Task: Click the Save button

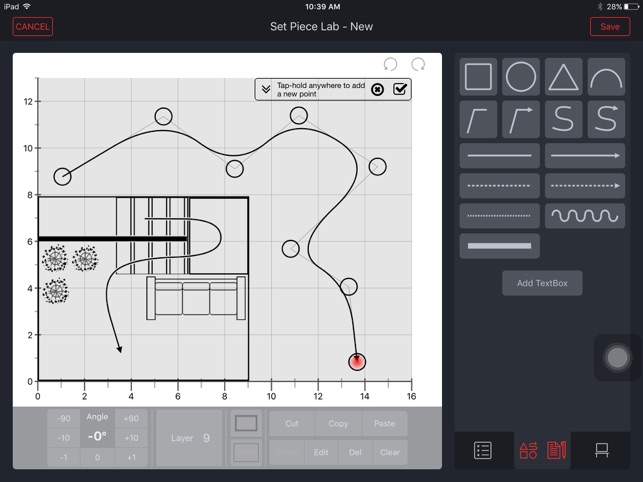Action: [x=610, y=27]
